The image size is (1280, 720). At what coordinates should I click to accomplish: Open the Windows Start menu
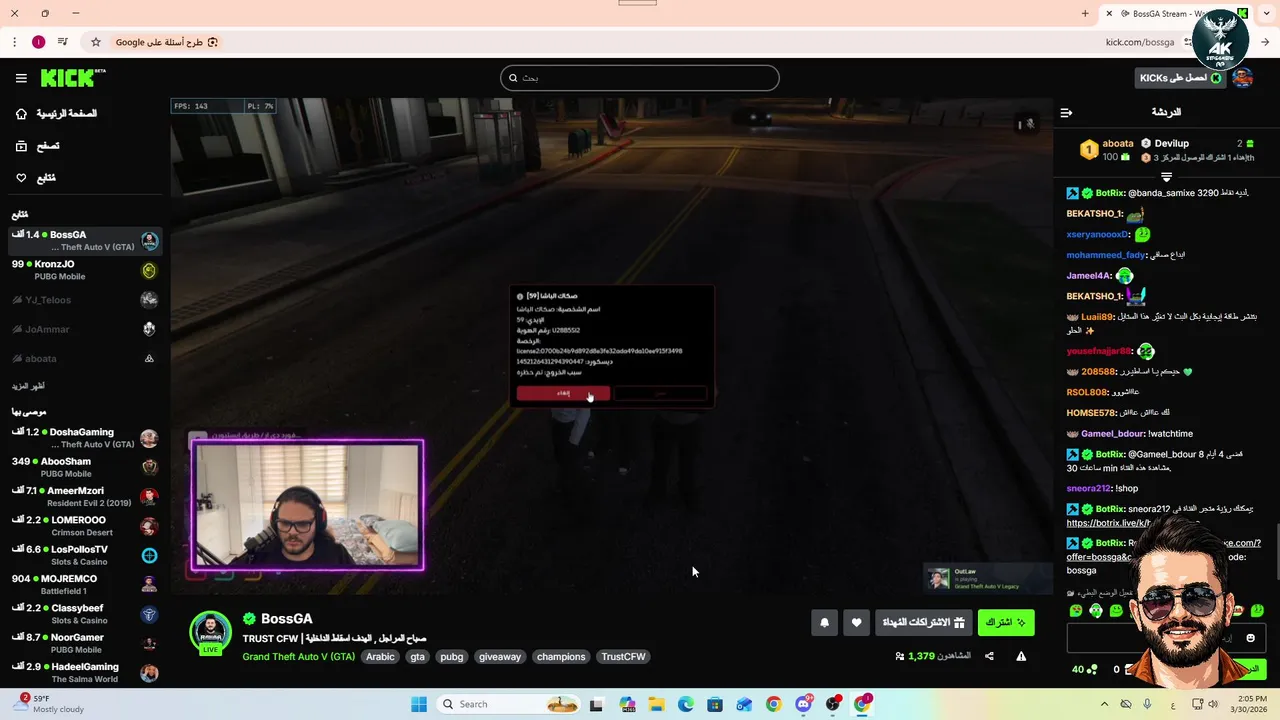tap(419, 704)
